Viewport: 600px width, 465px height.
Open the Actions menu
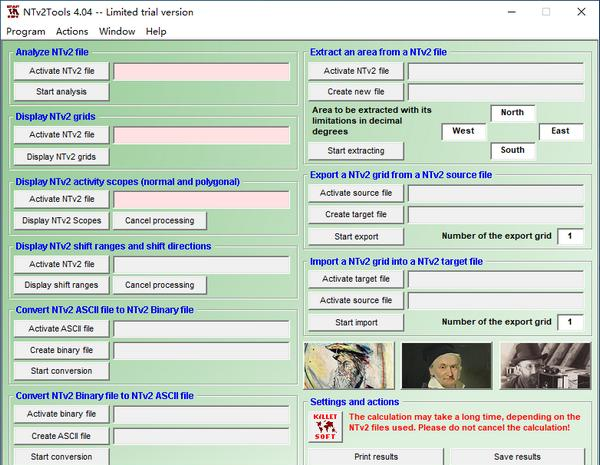(72, 31)
